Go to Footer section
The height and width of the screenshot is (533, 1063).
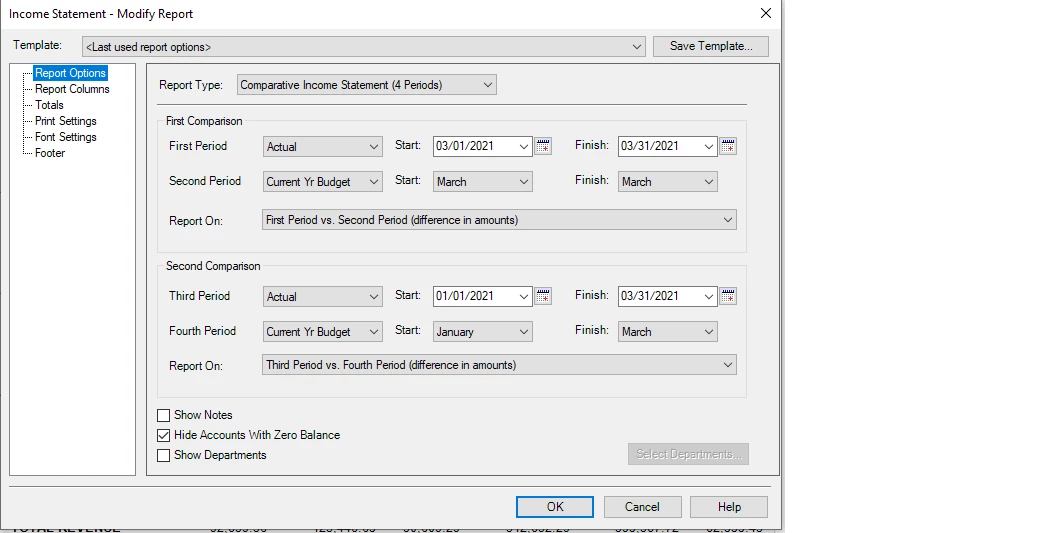point(50,153)
